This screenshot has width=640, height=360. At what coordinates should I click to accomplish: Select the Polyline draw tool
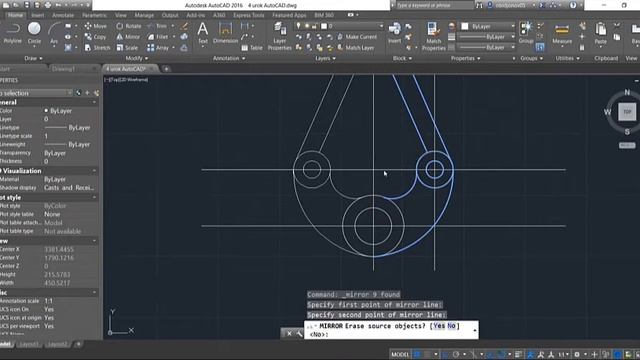click(x=12, y=33)
